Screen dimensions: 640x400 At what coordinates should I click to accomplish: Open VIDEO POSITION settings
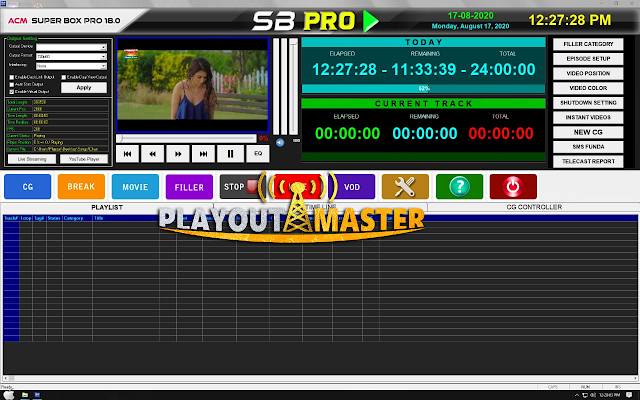coord(588,73)
